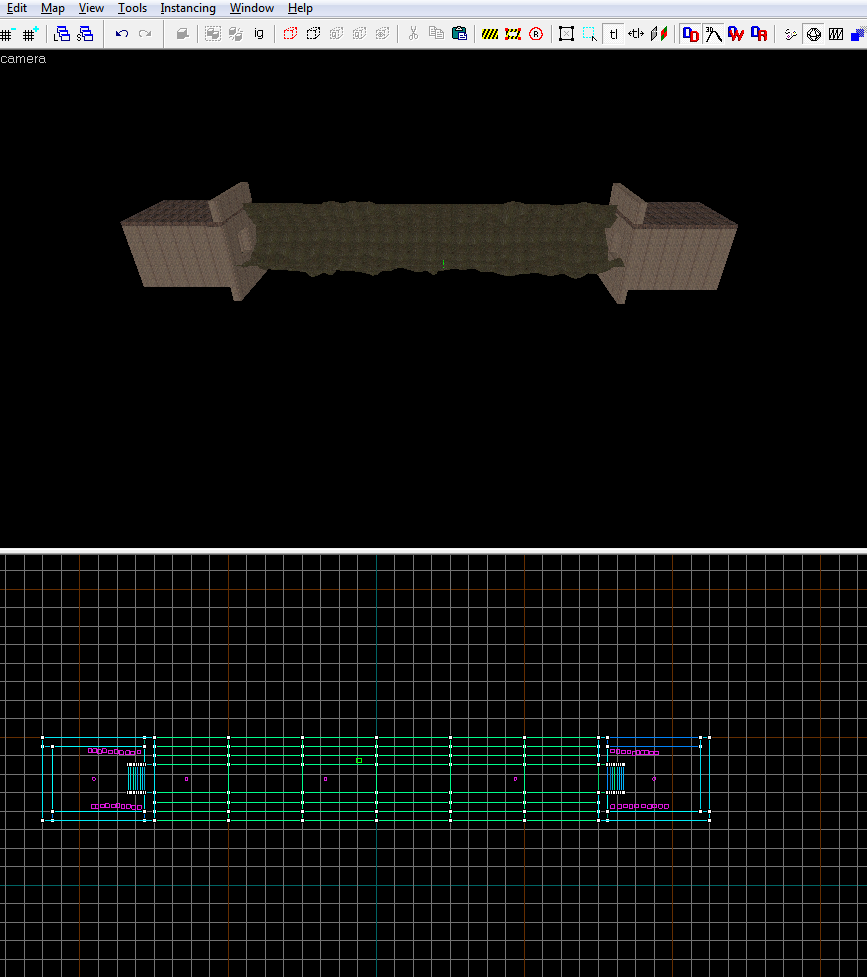Screen dimensions: 867x977
Task: Click the blue overlapping squares icon
Action: tap(859, 34)
